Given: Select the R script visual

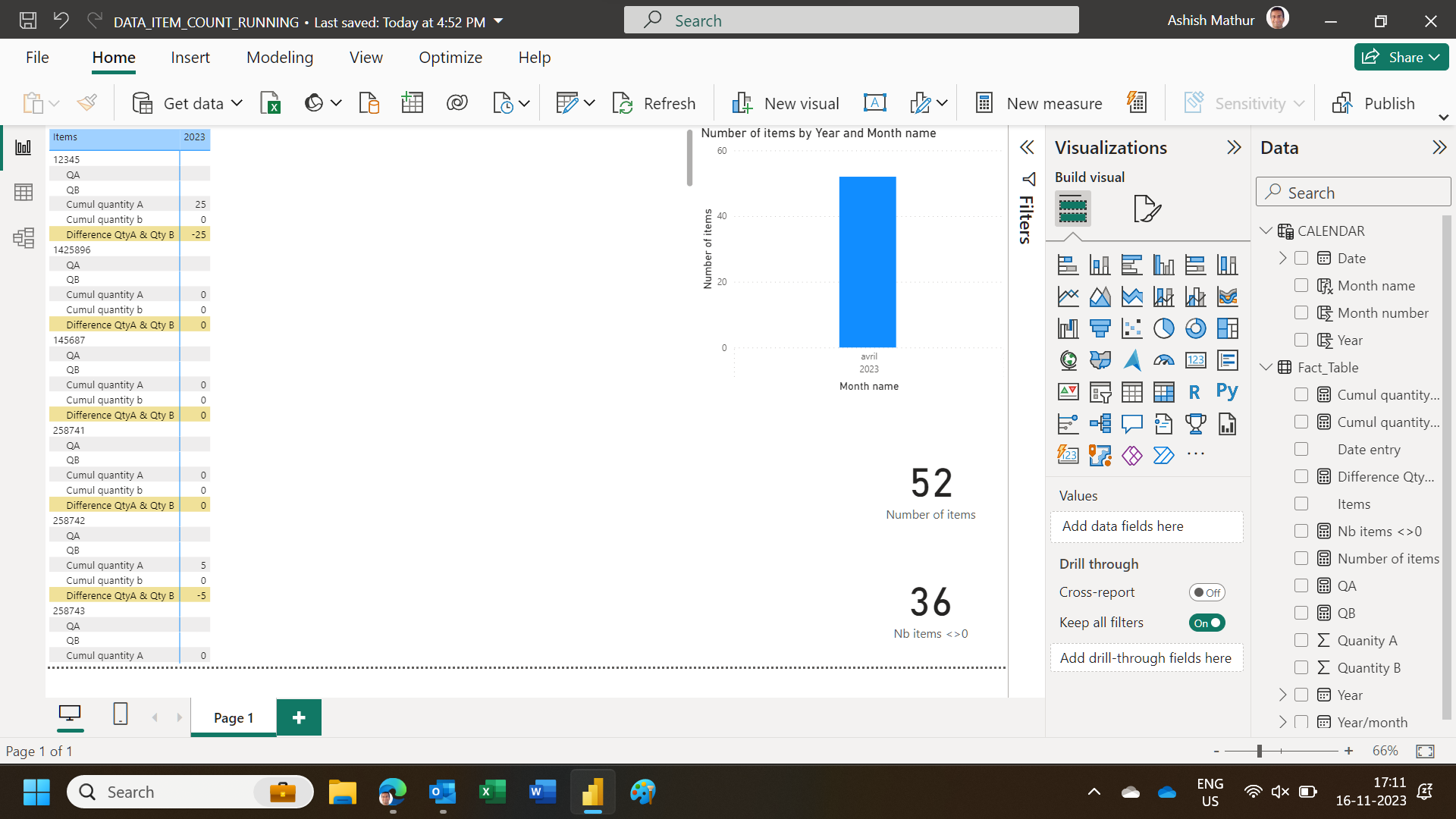Looking at the screenshot, I should 1195,392.
